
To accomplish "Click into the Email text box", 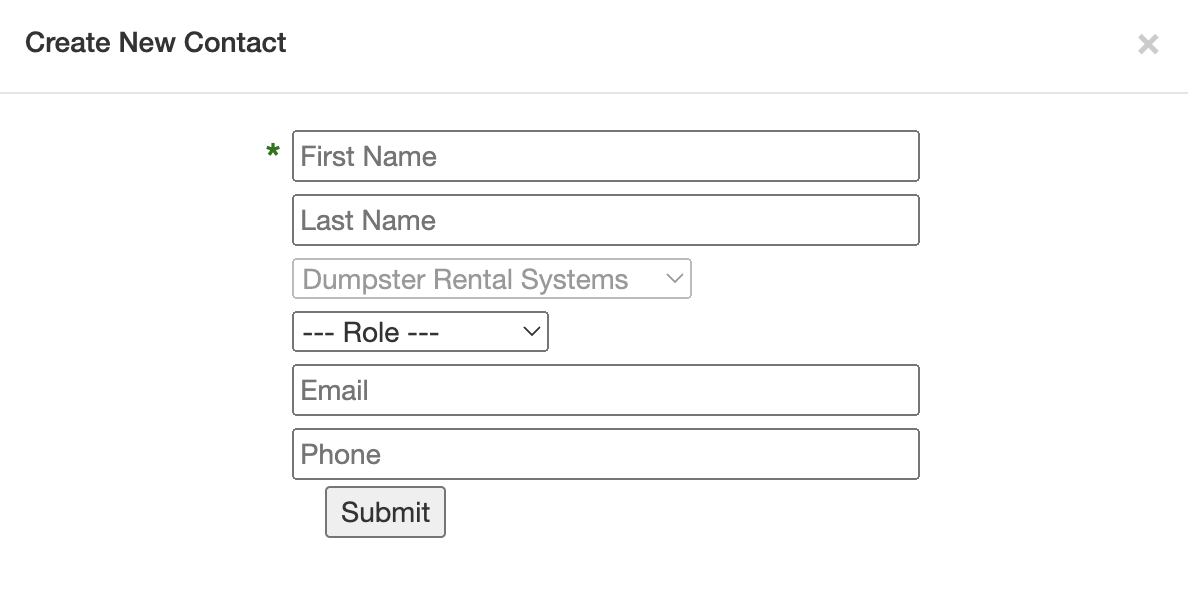I will 605,390.
